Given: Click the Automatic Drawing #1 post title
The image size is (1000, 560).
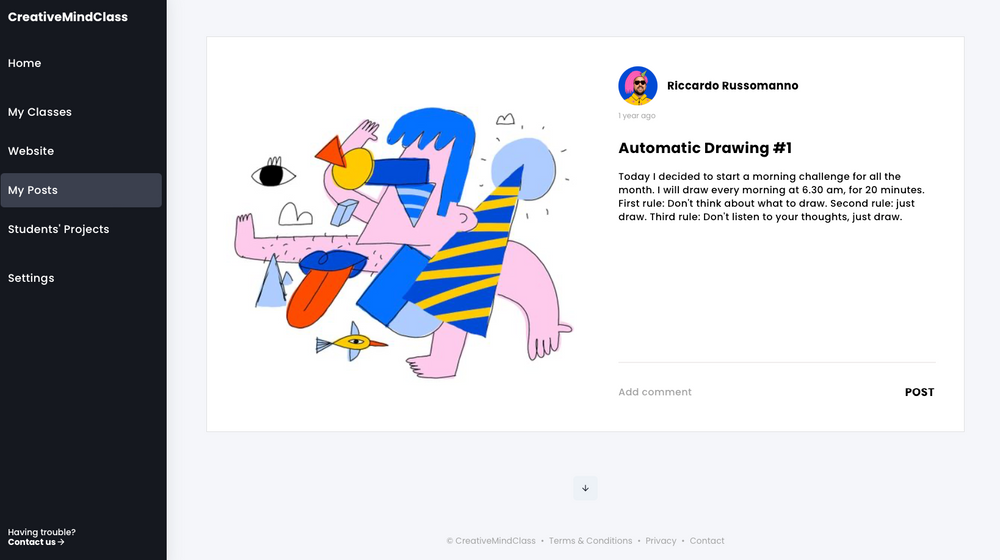Looking at the screenshot, I should (705, 148).
